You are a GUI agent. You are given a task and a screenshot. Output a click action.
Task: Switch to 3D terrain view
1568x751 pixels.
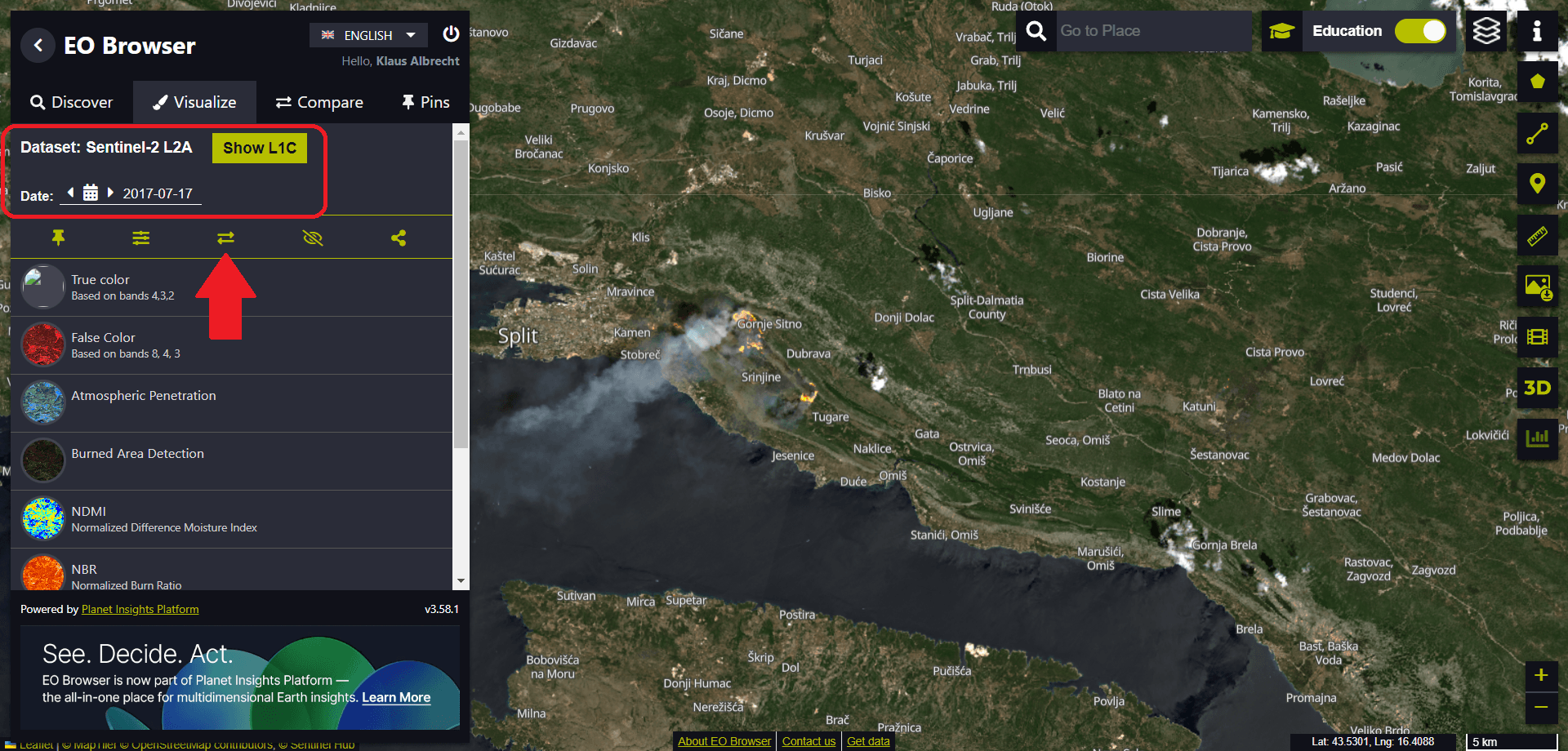1537,388
